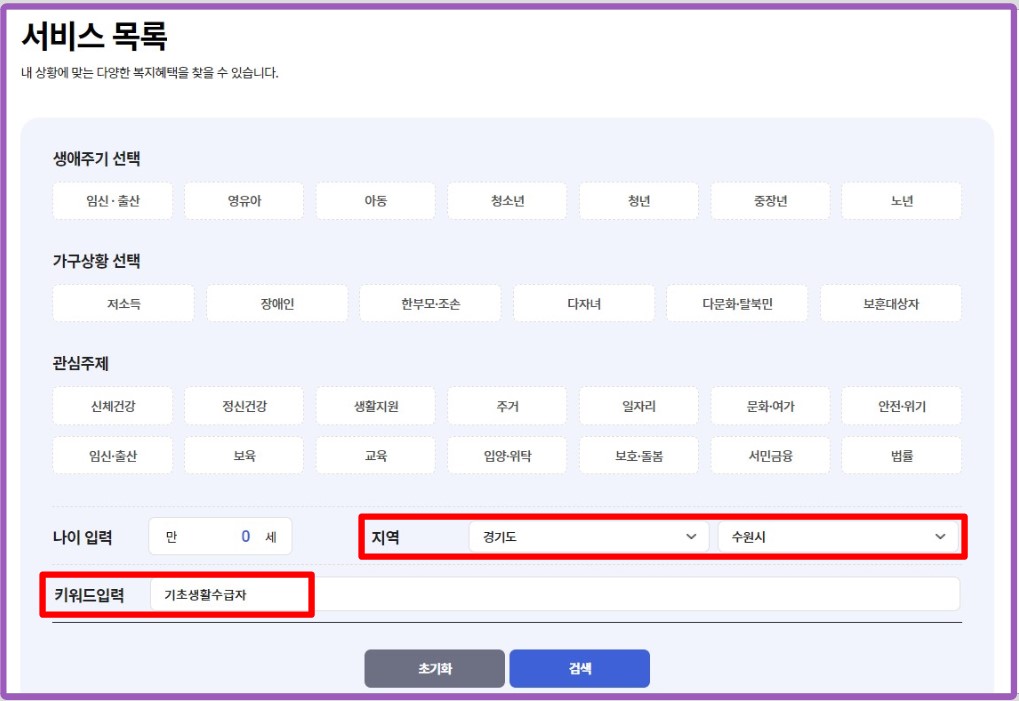Choose 다문화·탈북민 household option
The height and width of the screenshot is (701, 1019).
pos(737,303)
